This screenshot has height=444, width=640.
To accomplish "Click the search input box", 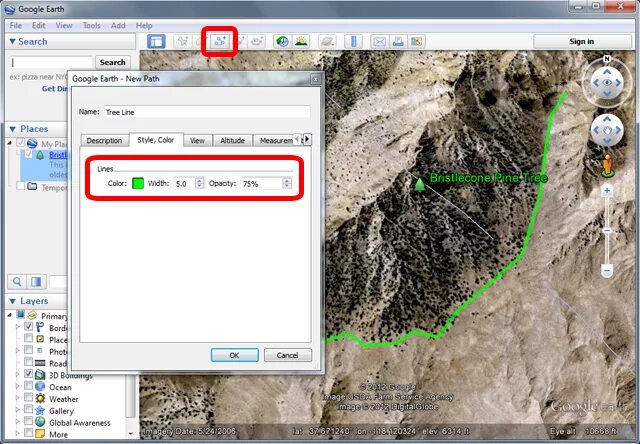I will [51, 62].
